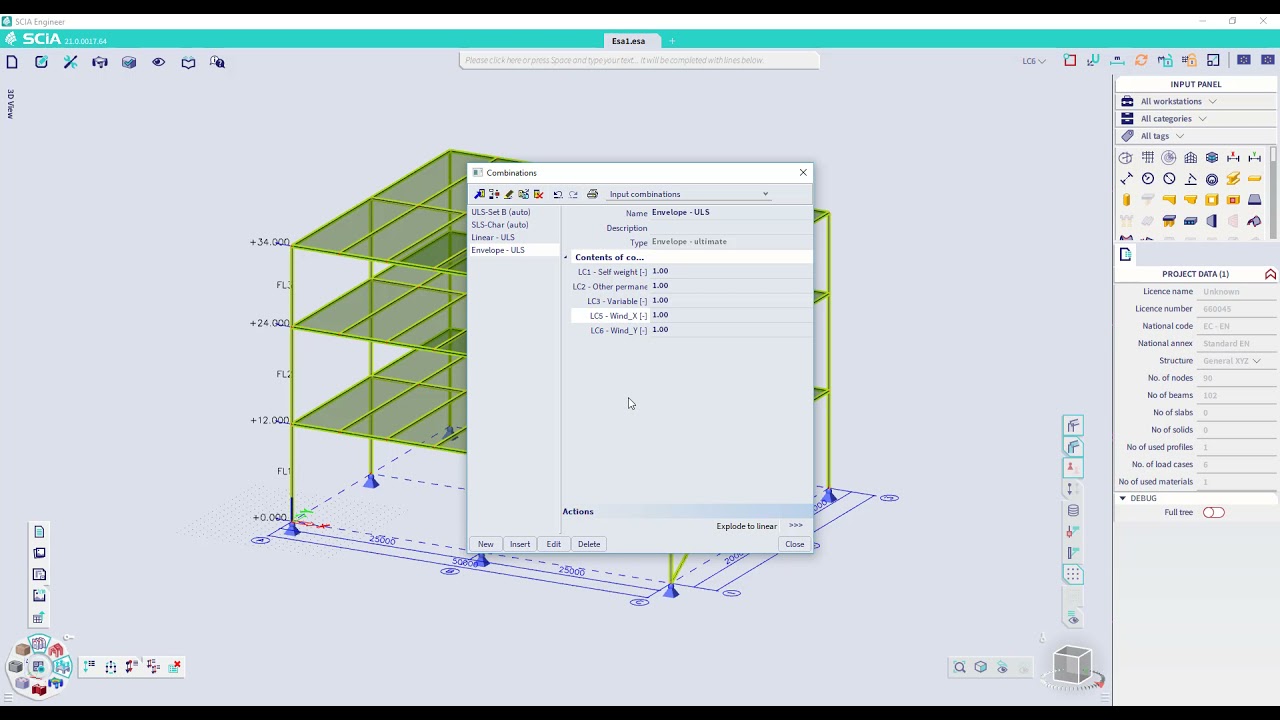Click the edit pencil icon in Combinations toolbar

point(508,194)
